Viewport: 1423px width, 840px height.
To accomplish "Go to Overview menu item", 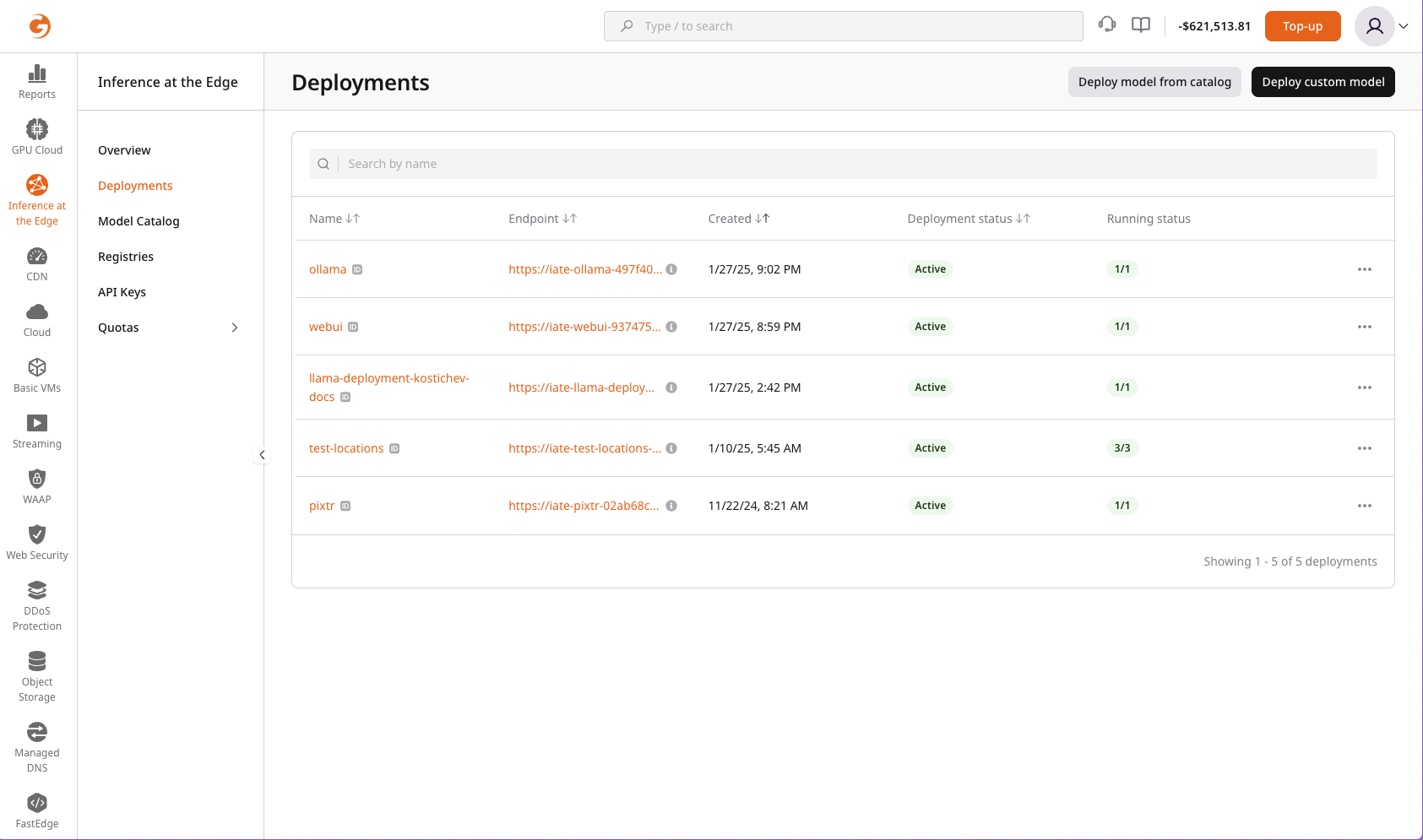I will [x=124, y=150].
